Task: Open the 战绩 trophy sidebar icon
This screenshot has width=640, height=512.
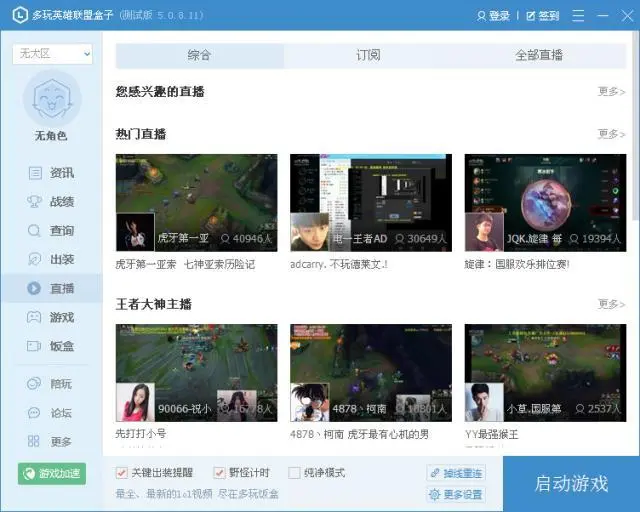Action: [34, 202]
